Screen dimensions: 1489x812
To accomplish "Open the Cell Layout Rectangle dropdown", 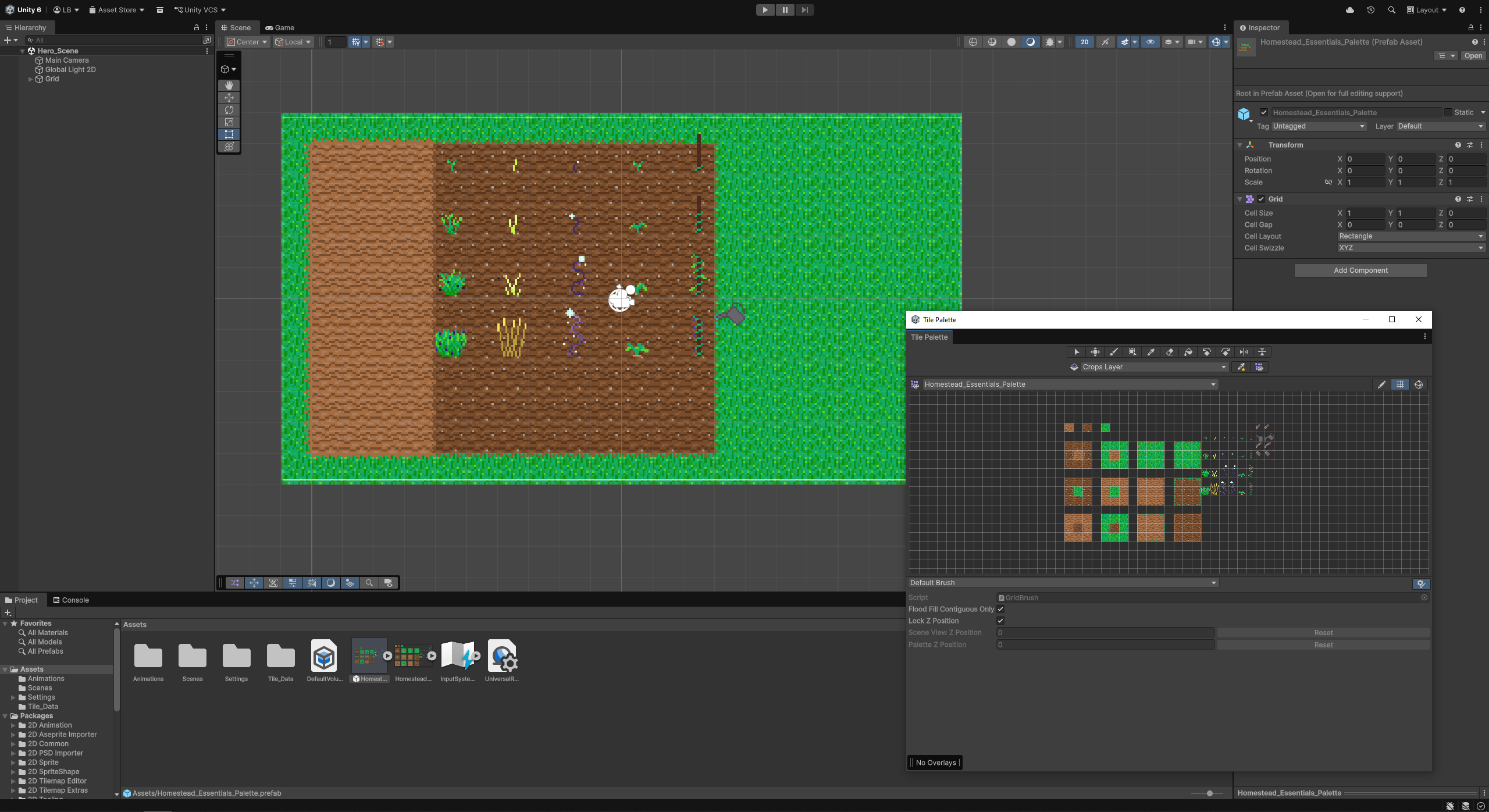I will click(1411, 236).
